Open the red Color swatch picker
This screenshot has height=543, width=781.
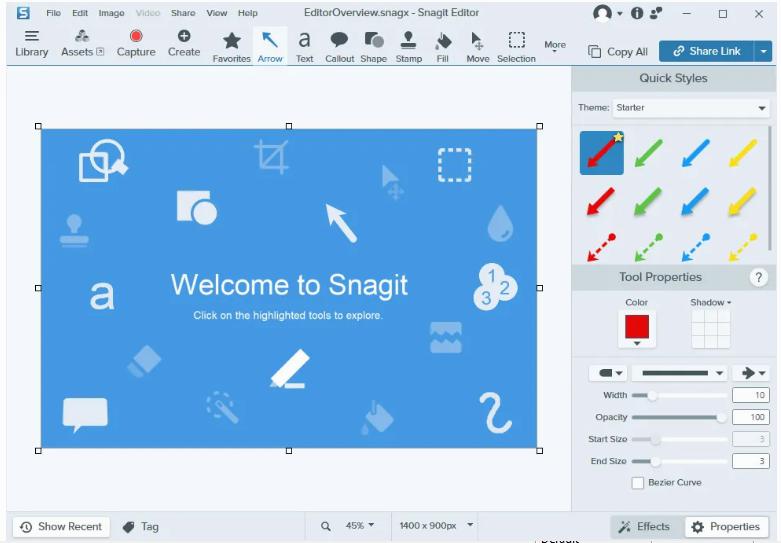point(637,329)
